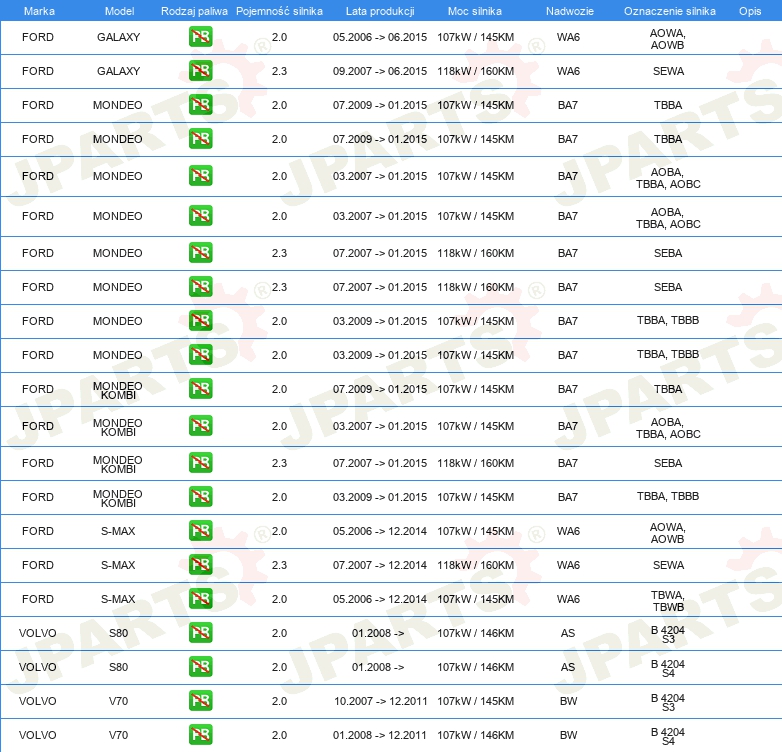Image resolution: width=782 pixels, height=752 pixels.
Task: Click VOLVO in the V70 B 4204 S4 row
Action: [38, 735]
